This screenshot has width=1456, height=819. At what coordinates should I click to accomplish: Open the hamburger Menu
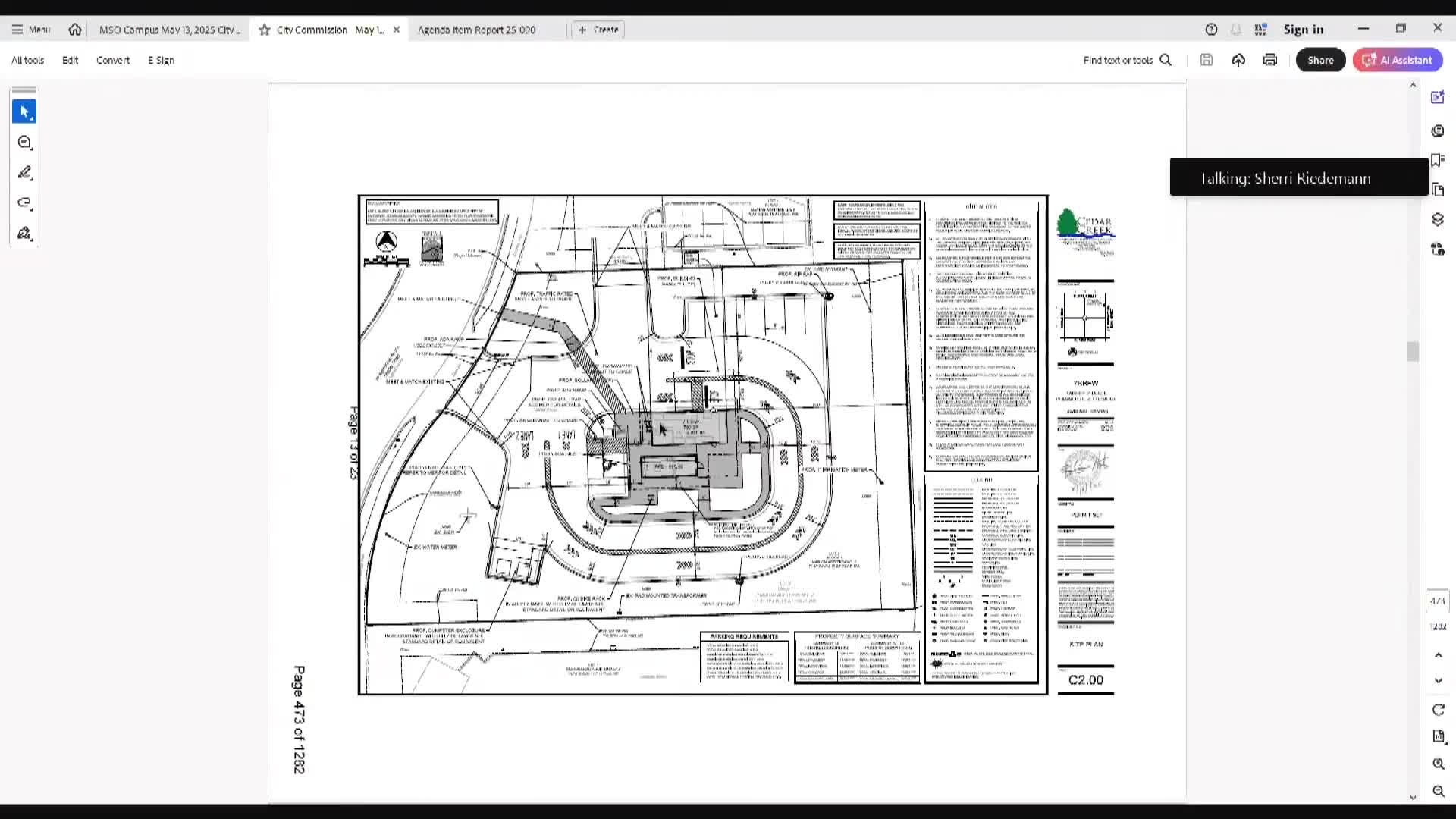pos(30,30)
